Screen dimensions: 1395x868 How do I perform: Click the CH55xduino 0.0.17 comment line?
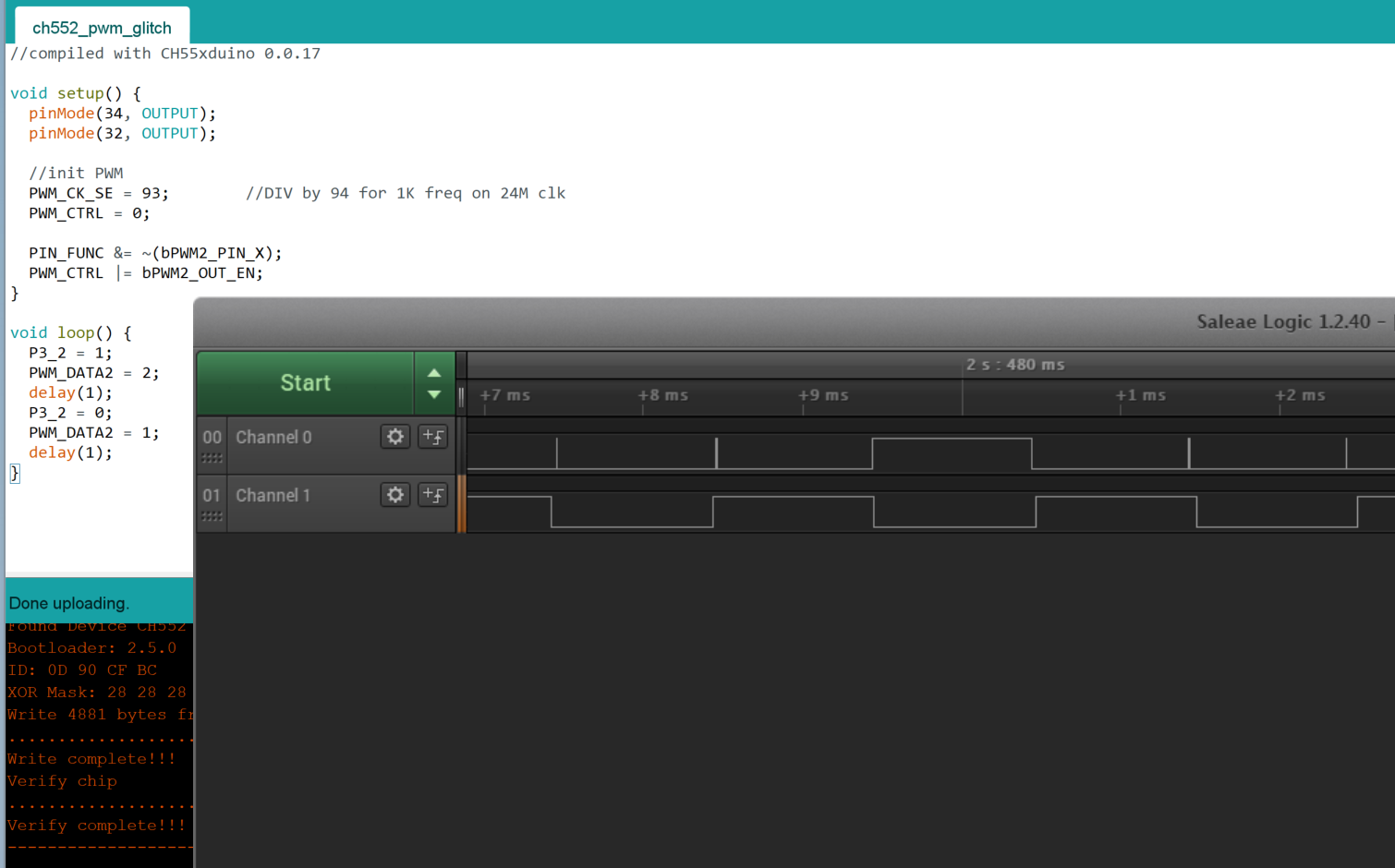tap(165, 54)
